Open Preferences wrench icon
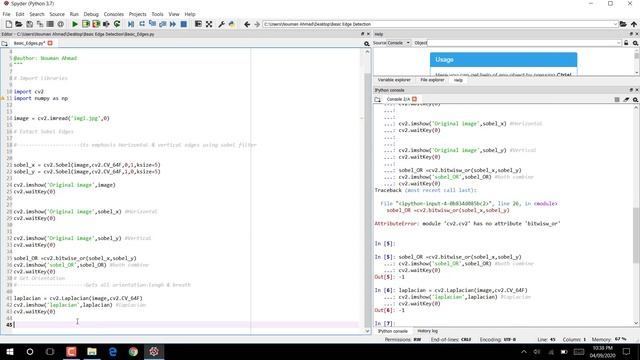 tap(222, 24)
